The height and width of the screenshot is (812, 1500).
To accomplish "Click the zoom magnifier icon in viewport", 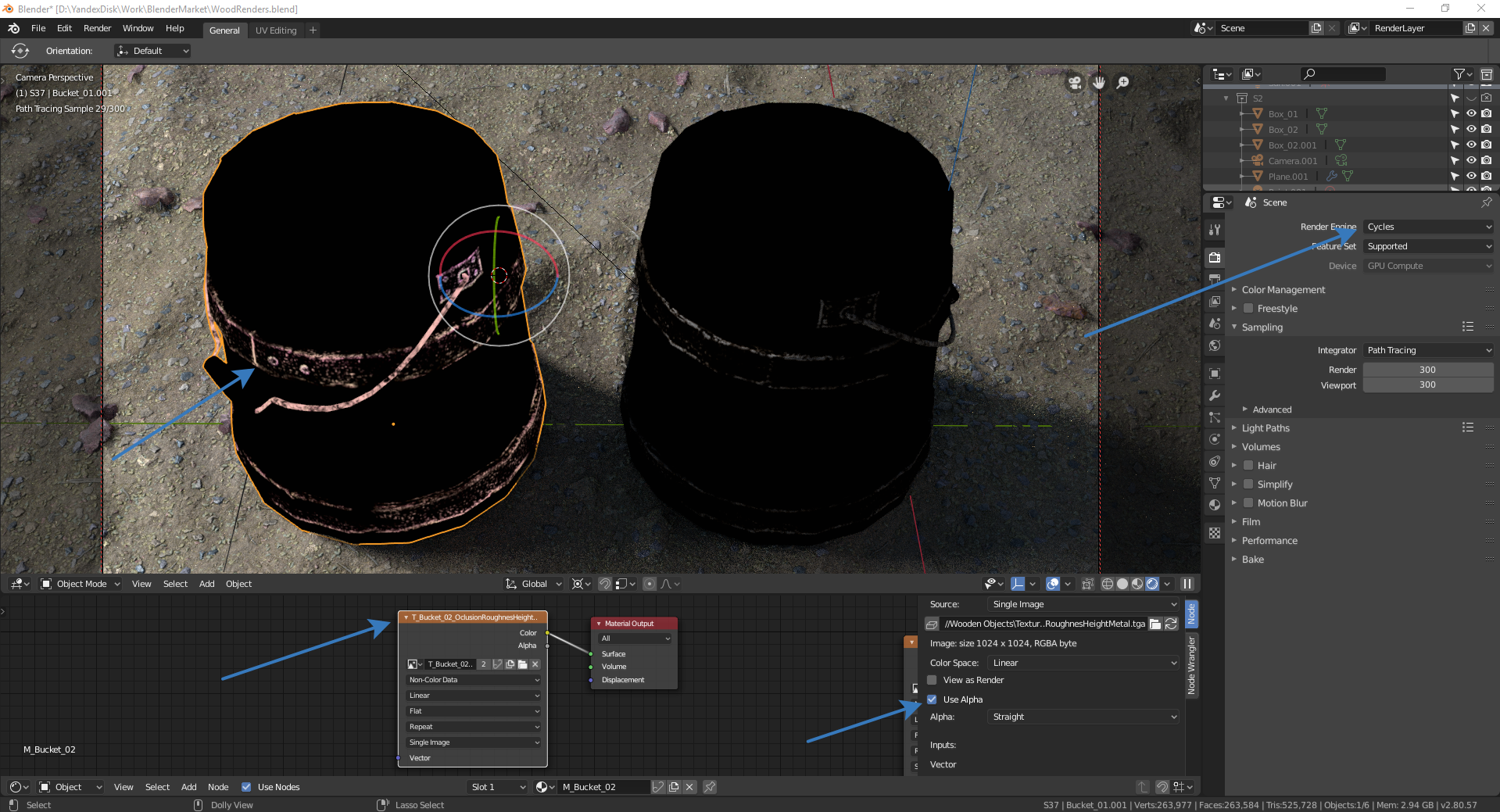I will (1122, 83).
